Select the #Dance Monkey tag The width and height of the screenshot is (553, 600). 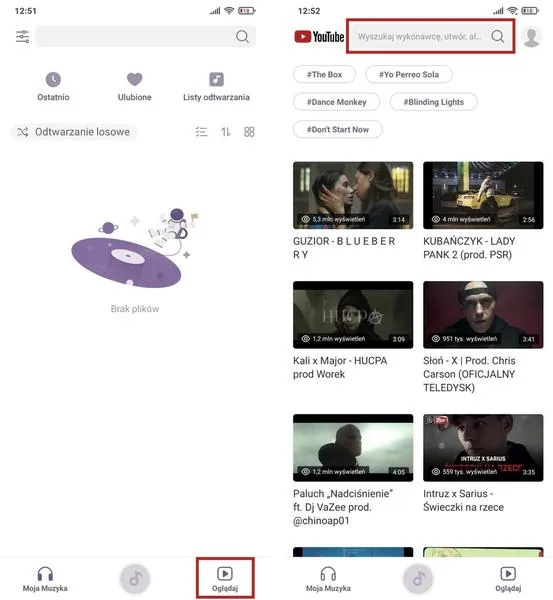pyautogui.click(x=337, y=102)
